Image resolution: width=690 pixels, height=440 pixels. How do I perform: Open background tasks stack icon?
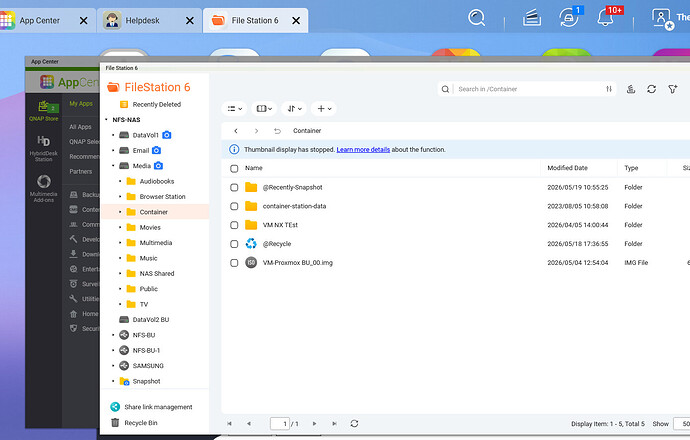532,18
